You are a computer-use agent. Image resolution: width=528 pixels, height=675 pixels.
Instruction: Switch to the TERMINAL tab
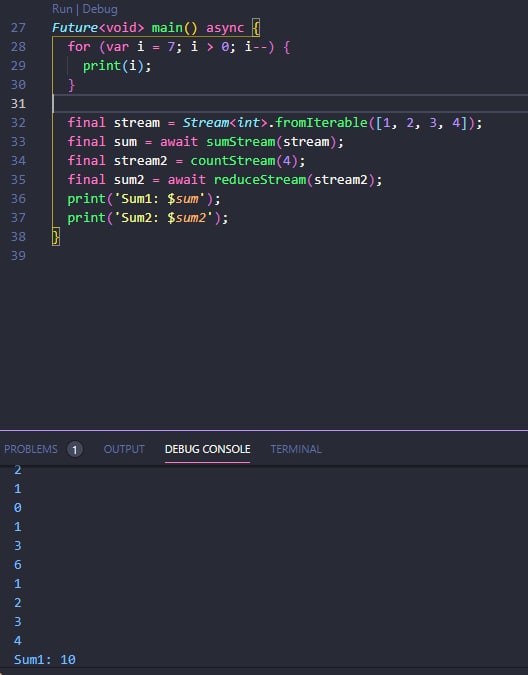point(296,449)
